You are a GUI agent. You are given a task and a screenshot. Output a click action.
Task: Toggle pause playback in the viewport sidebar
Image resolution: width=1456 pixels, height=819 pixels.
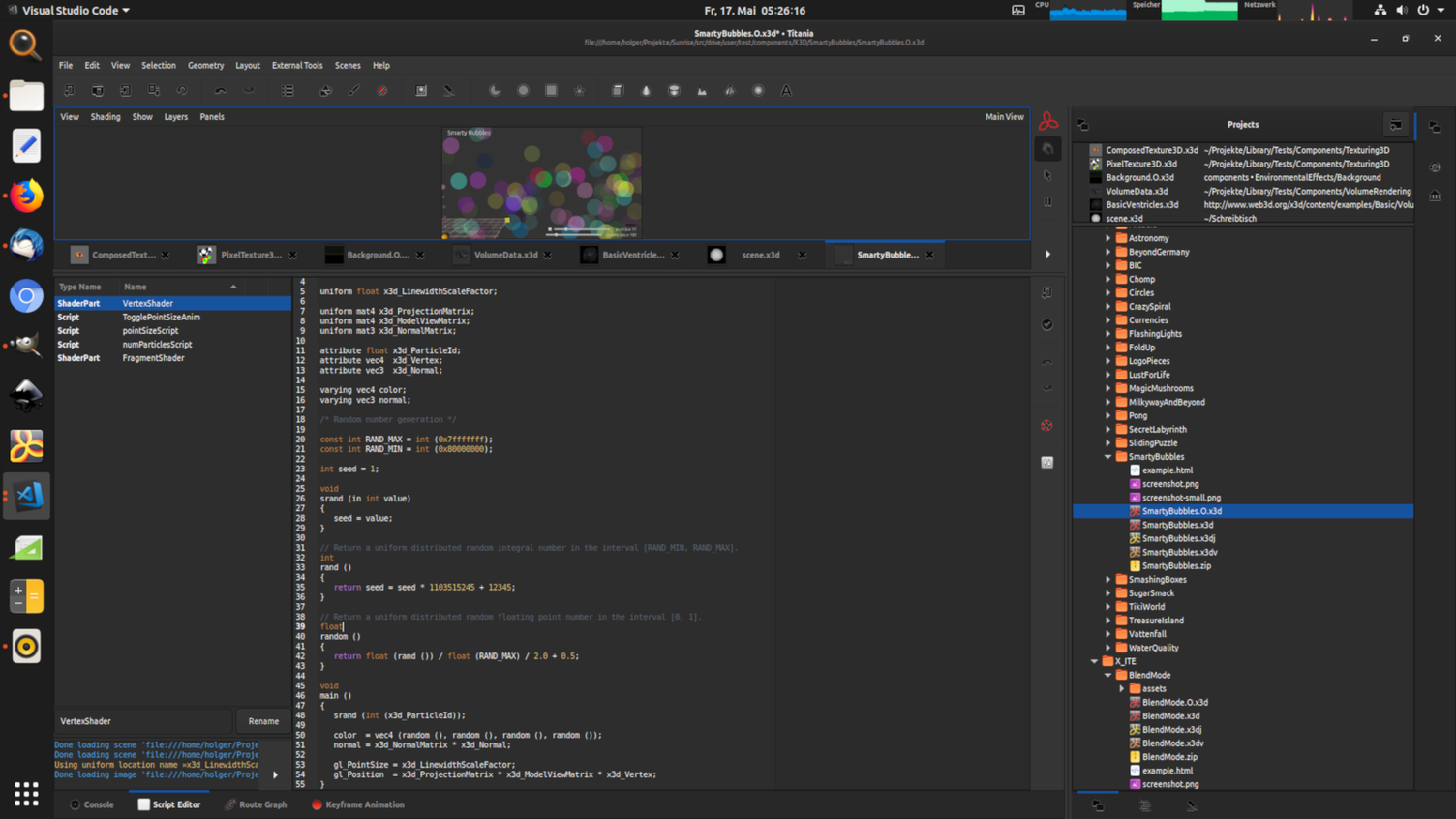[1046, 201]
